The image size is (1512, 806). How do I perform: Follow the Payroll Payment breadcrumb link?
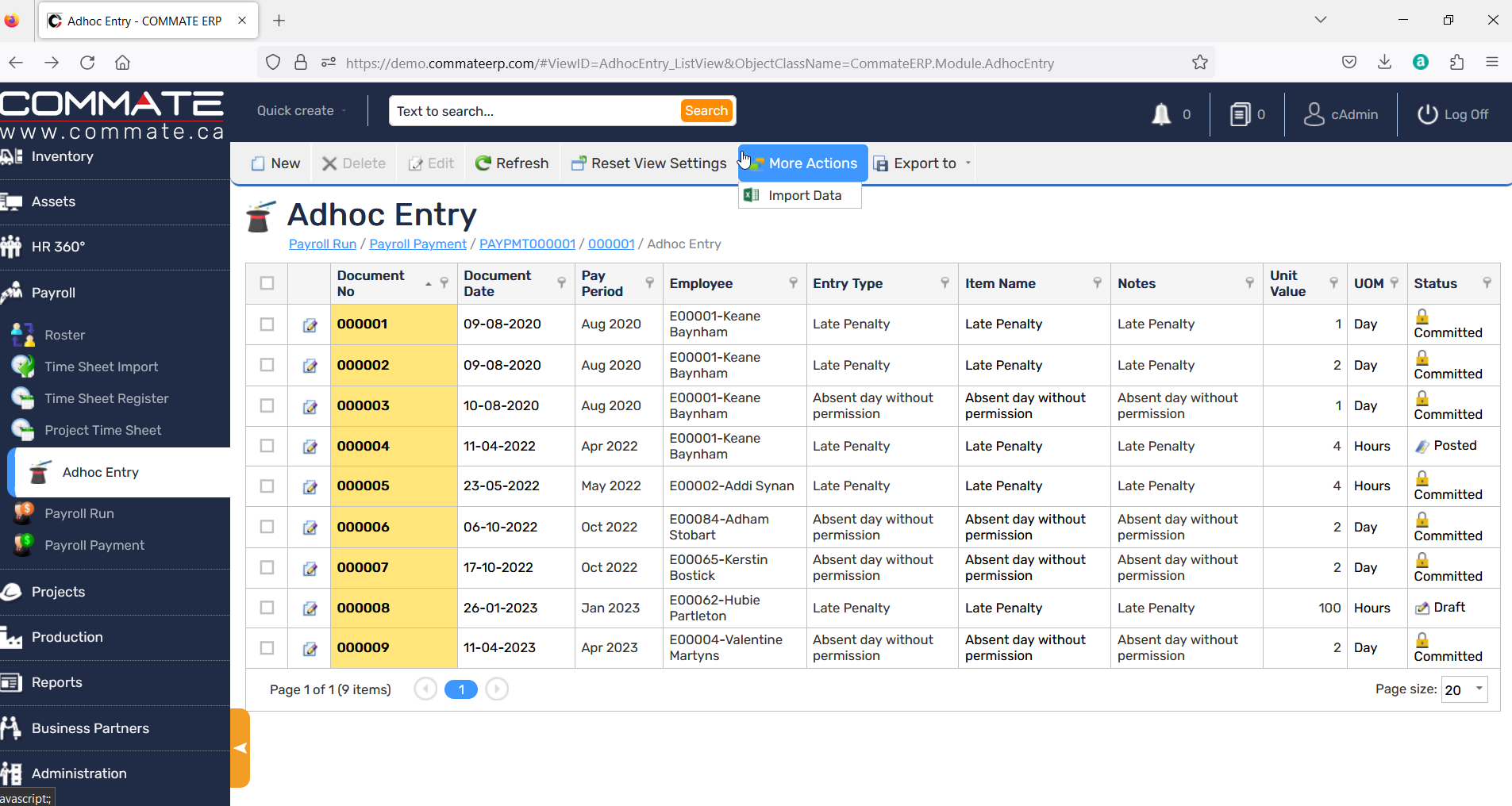(x=417, y=244)
